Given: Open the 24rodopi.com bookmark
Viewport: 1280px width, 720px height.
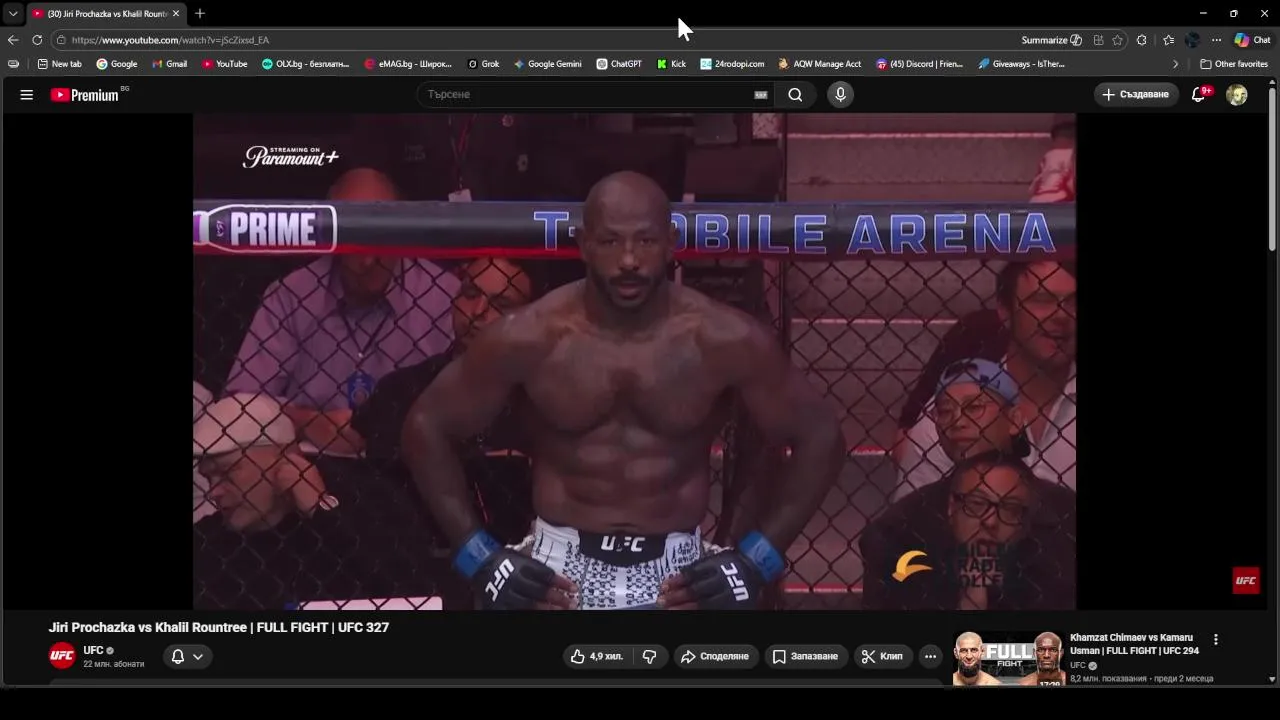Looking at the screenshot, I should click(732, 64).
